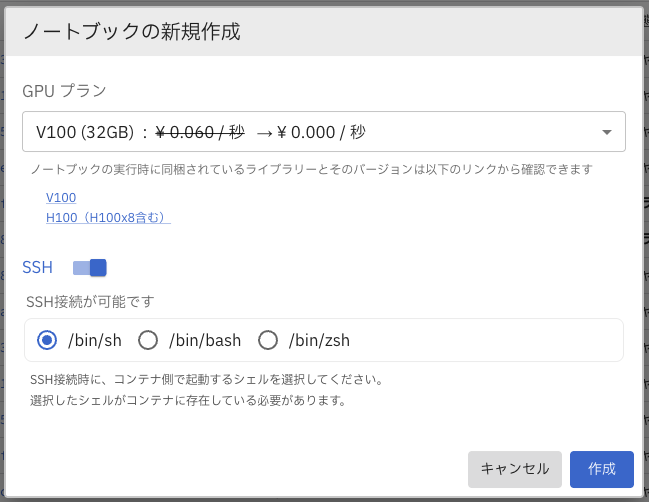Click the blue SSH label text
The image size is (649, 502).
coord(38,267)
